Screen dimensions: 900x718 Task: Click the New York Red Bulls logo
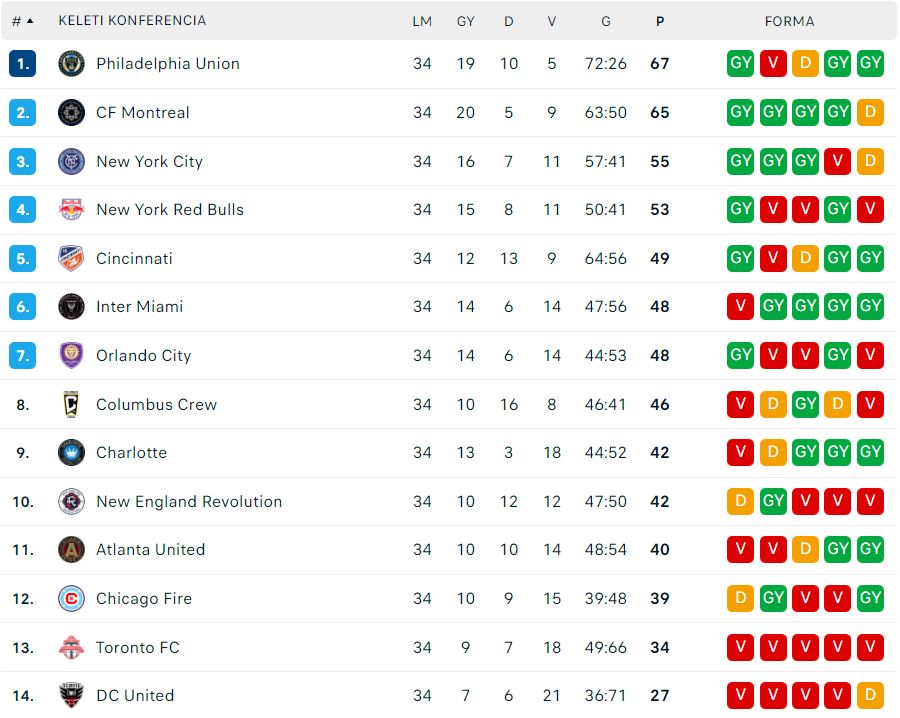tap(71, 209)
